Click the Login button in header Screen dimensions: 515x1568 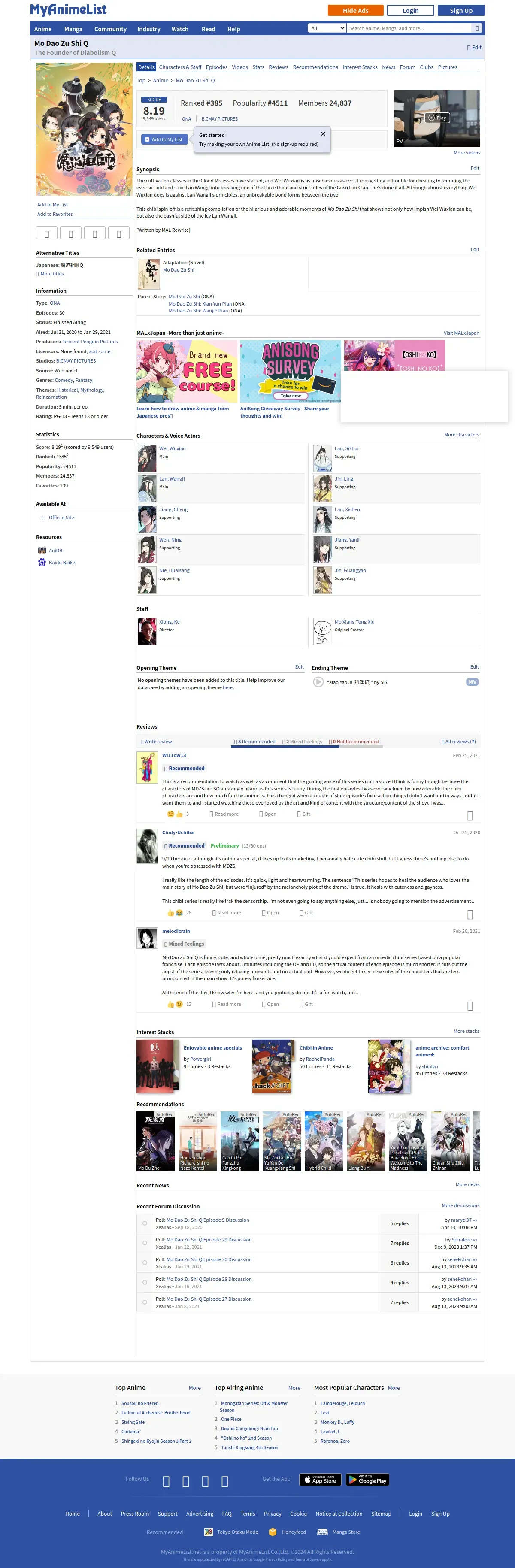coord(410,10)
